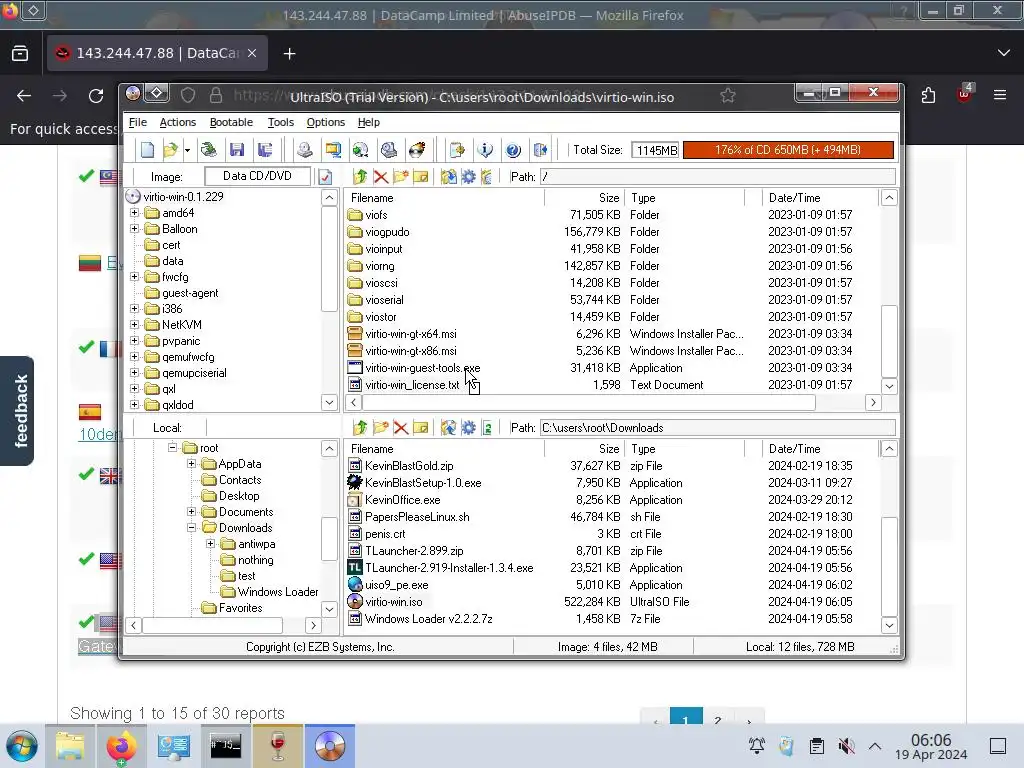Screen dimensions: 1024x768
Task: Click the Make CD/DVD image icon
Action: click(304, 150)
